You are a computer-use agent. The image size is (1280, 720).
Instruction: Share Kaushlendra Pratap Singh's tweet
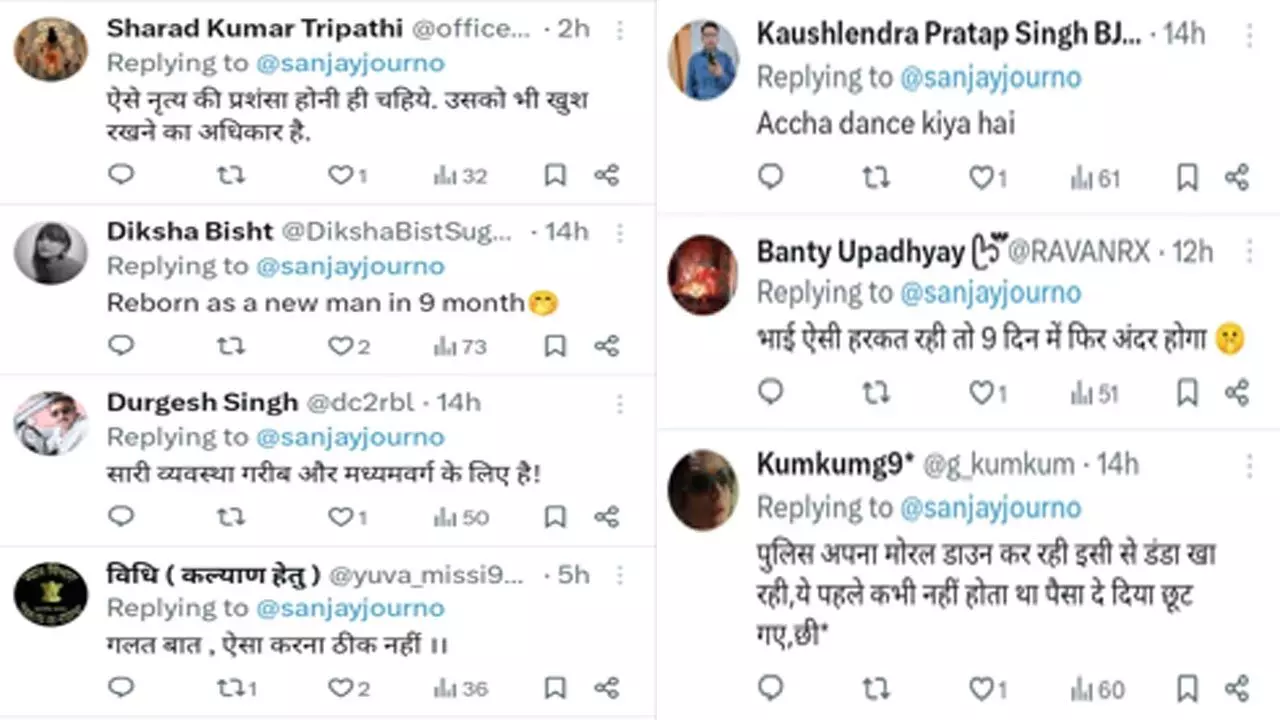1237,178
